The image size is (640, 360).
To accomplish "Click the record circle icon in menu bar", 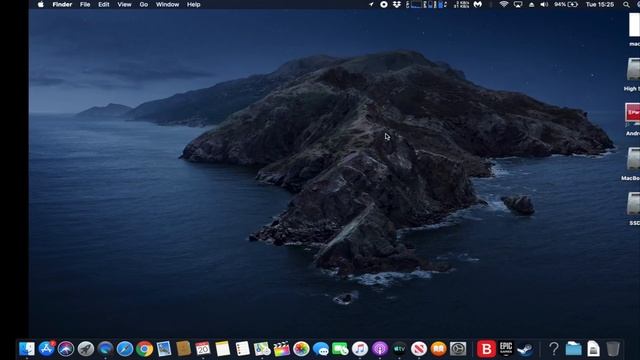I will pos(384,4).
